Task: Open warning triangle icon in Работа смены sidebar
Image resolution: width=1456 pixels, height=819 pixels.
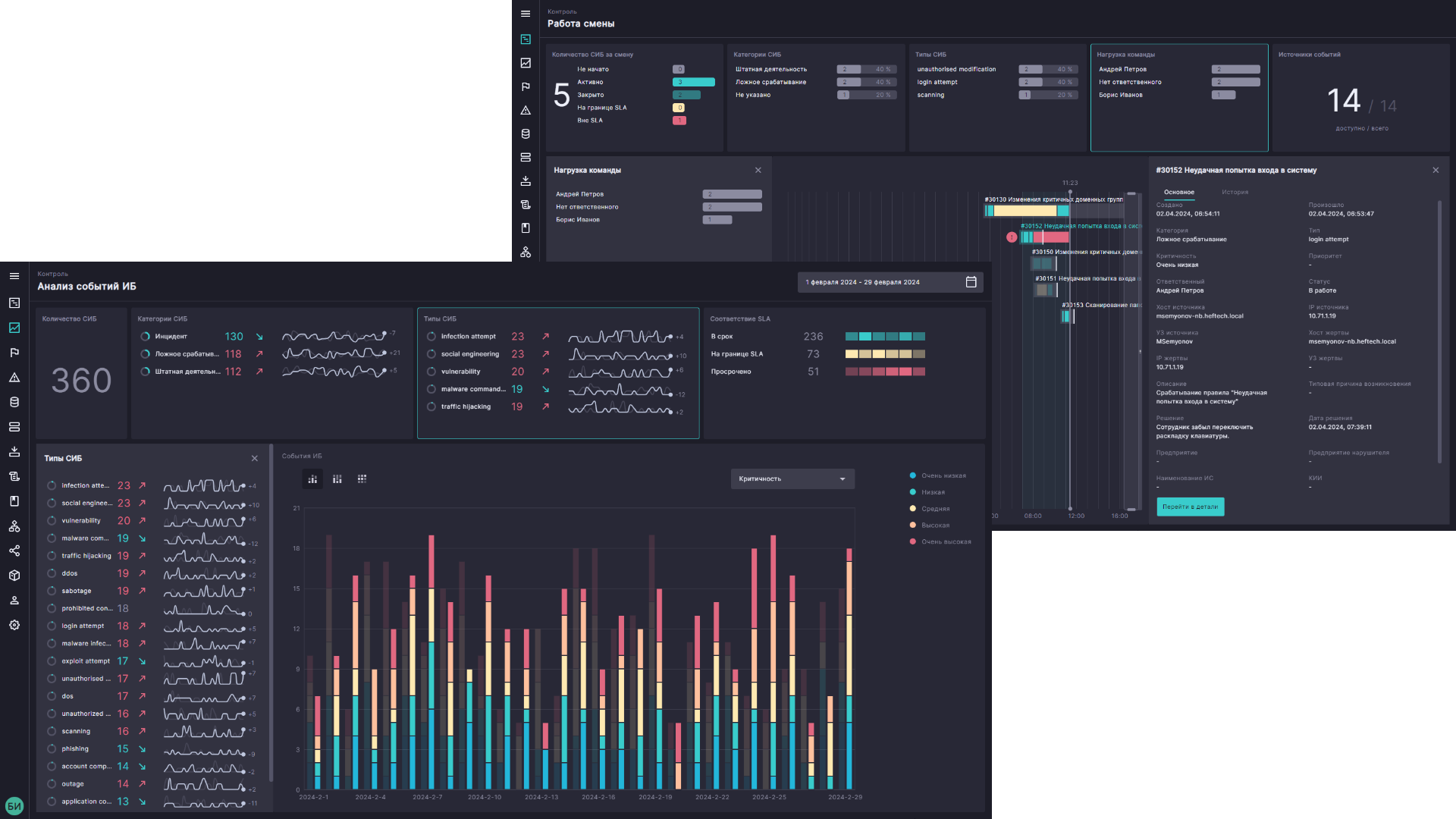Action: coord(526,110)
